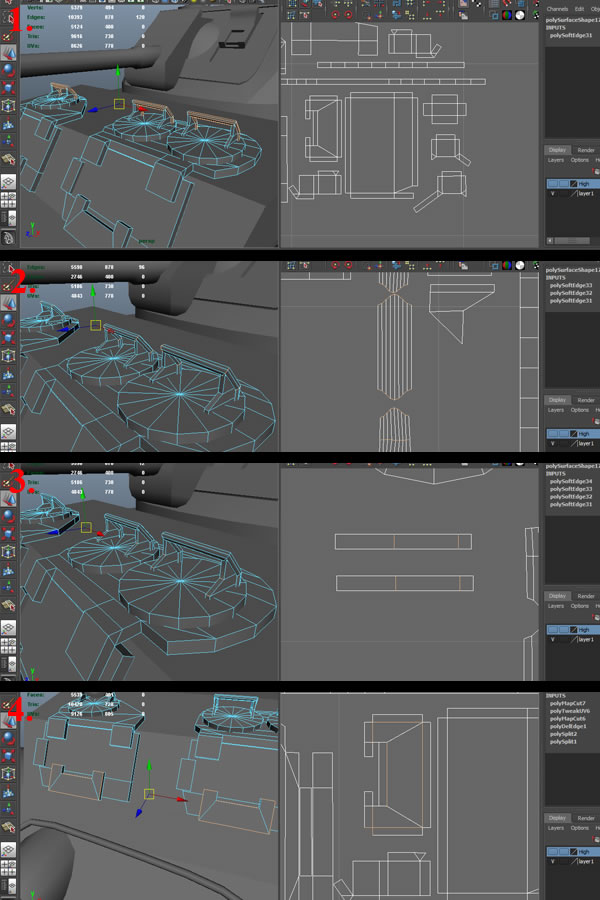Toggle High layer display-type box in first screenshot
The image size is (600, 900).
(x=563, y=184)
